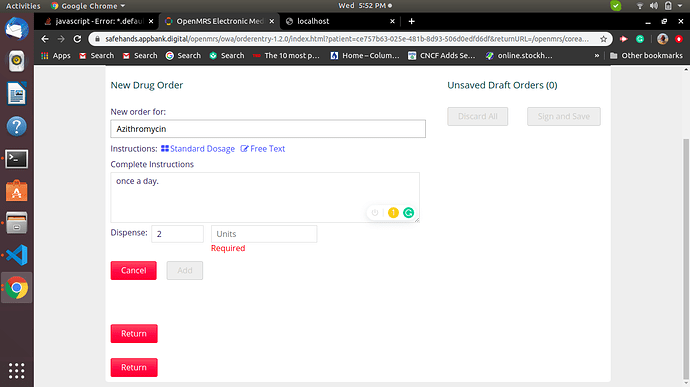Focus the Complete Instructions text area
Screen dimensions: 690x387
coord(265,197)
